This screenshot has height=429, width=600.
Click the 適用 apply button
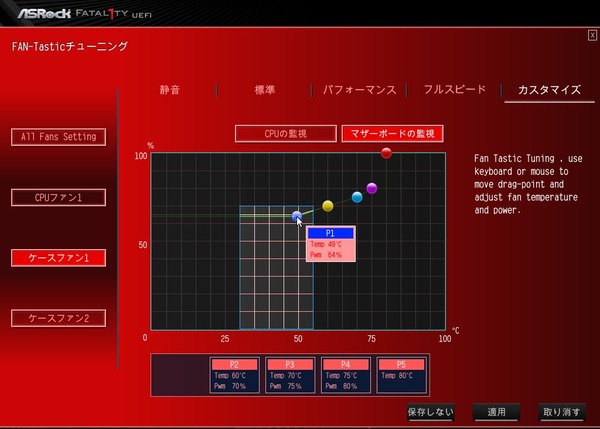[496, 412]
